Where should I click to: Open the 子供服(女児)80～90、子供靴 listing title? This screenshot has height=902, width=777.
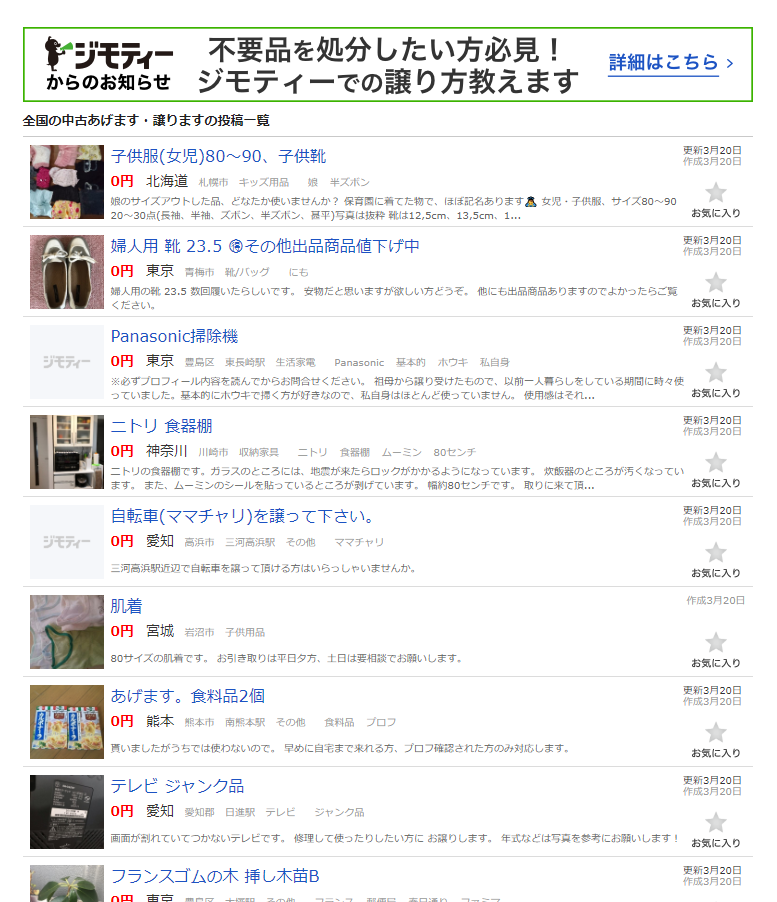tap(218, 157)
